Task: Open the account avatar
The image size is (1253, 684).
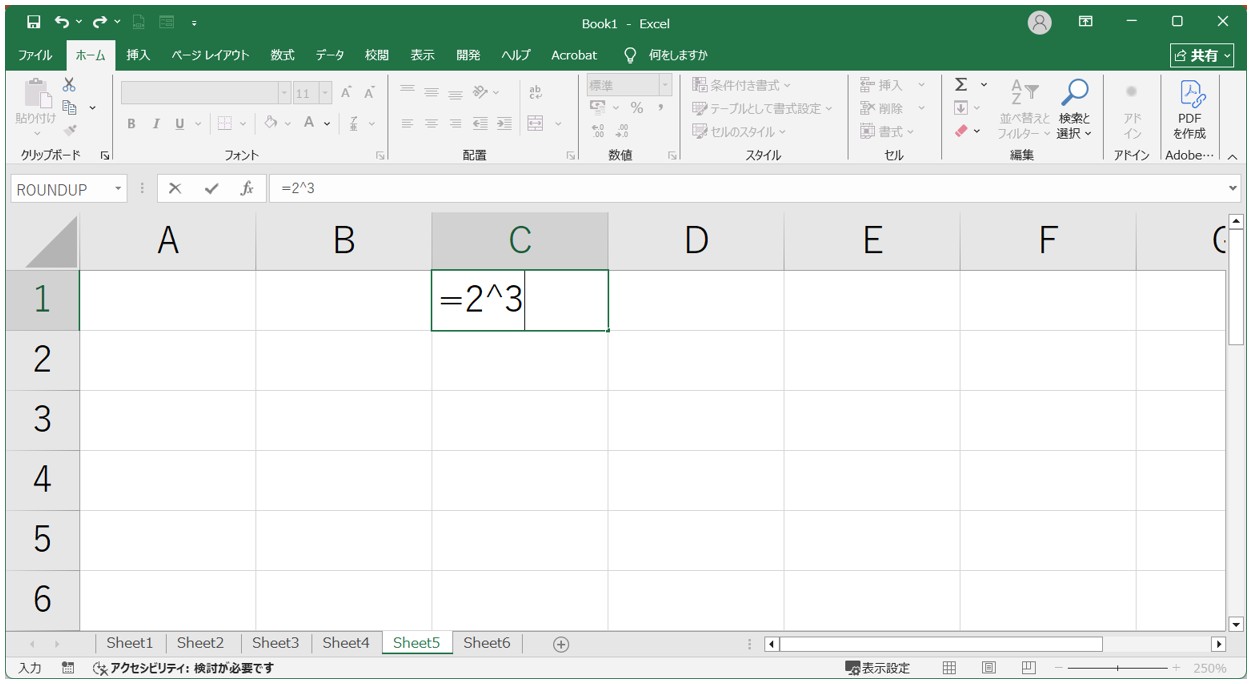Action: pos(1040,22)
